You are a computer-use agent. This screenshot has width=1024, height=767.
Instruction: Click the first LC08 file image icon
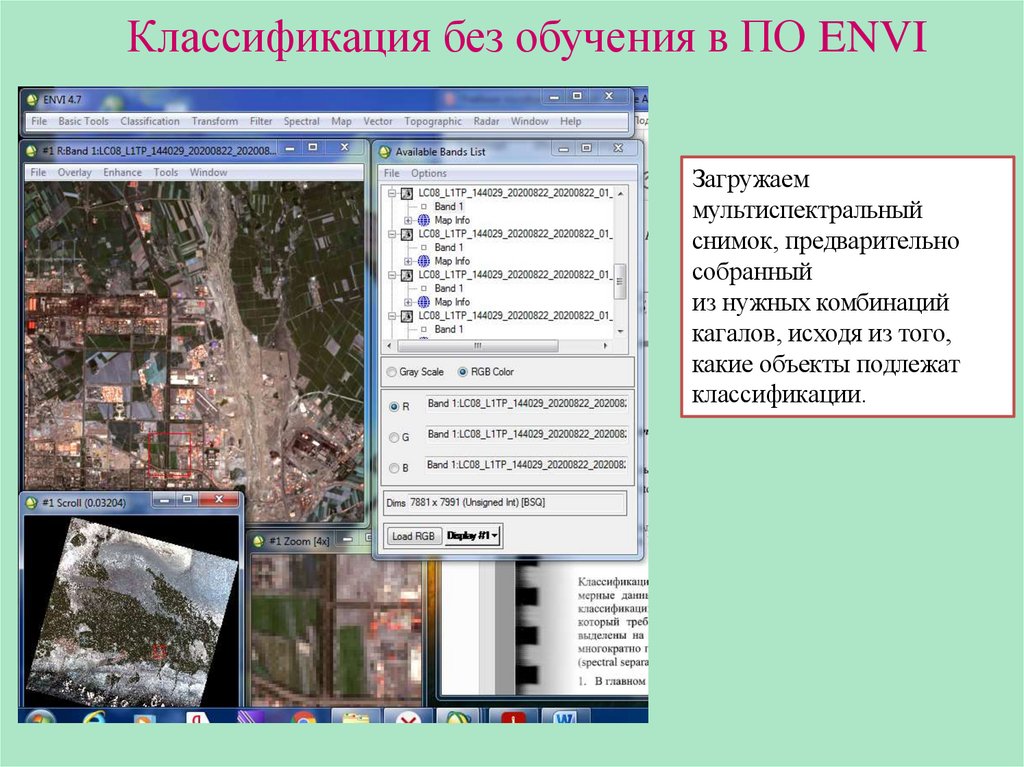[407, 193]
